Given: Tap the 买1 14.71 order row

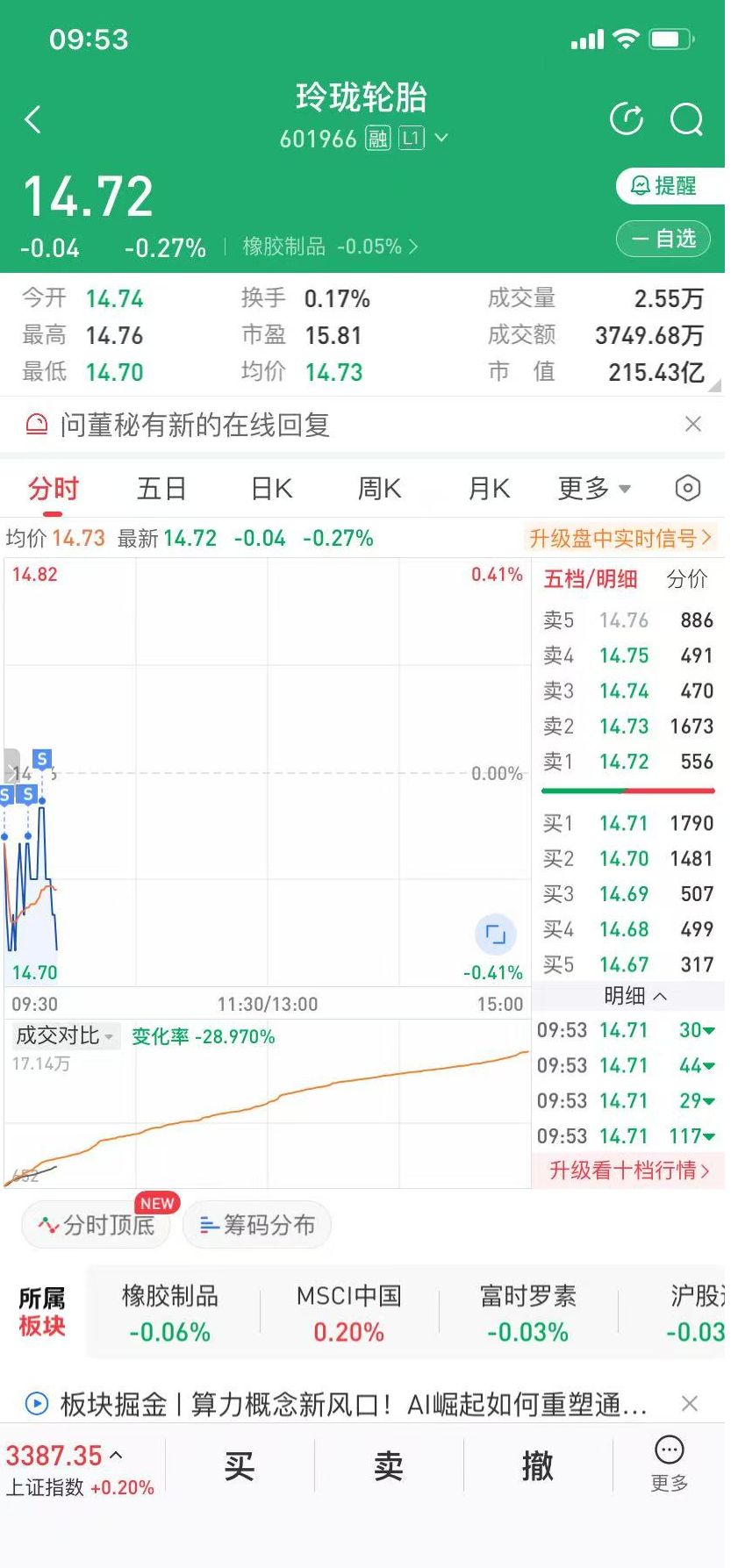Looking at the screenshot, I should pos(628,823).
